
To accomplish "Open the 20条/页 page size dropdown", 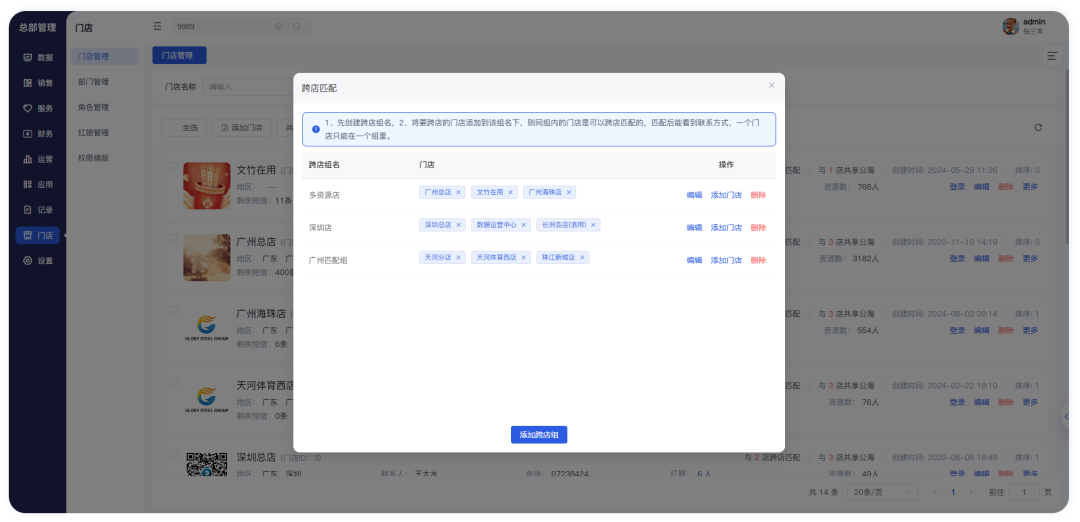I will point(883,492).
